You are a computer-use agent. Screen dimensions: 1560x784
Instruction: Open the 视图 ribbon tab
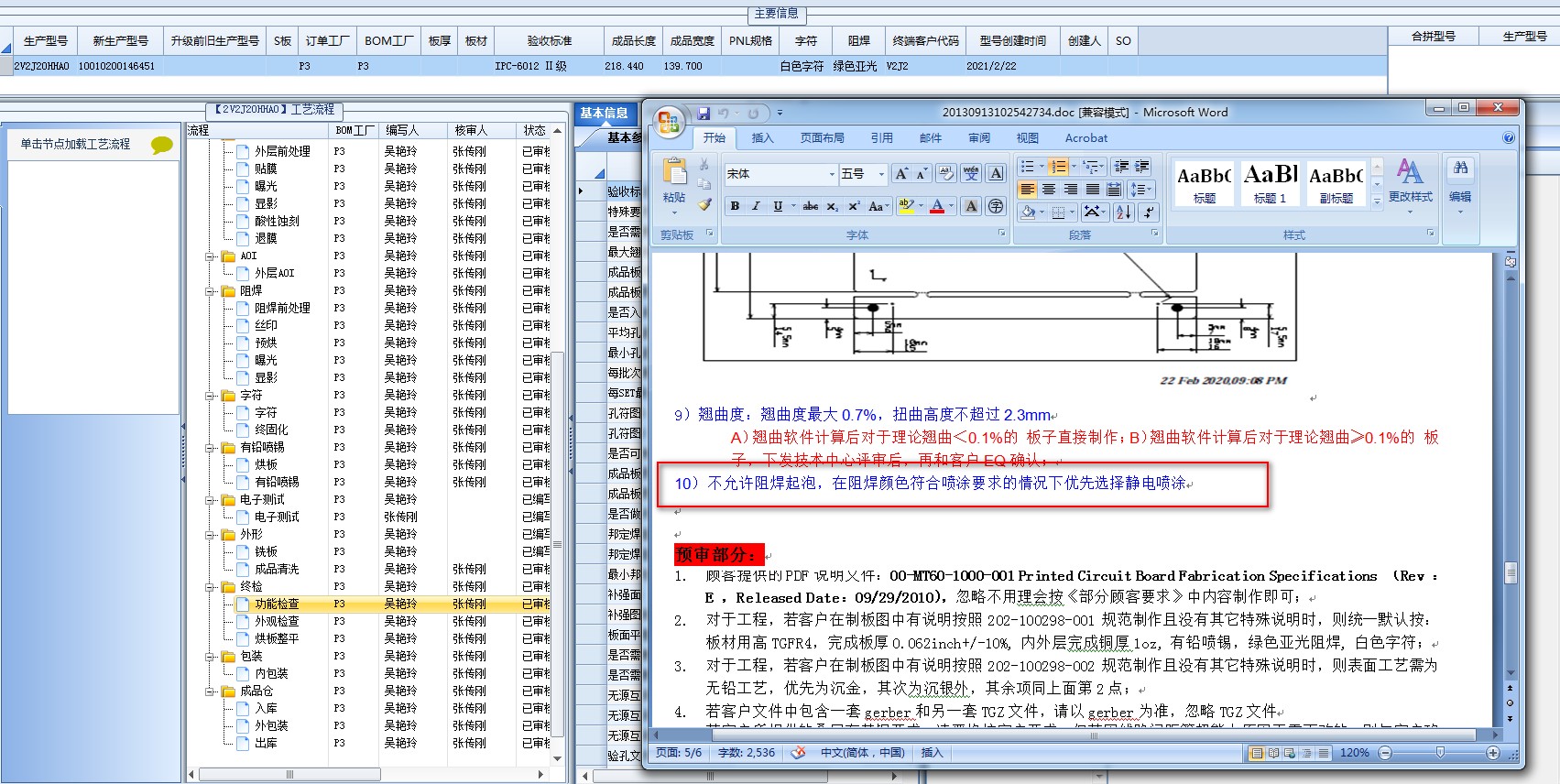coord(1027,138)
